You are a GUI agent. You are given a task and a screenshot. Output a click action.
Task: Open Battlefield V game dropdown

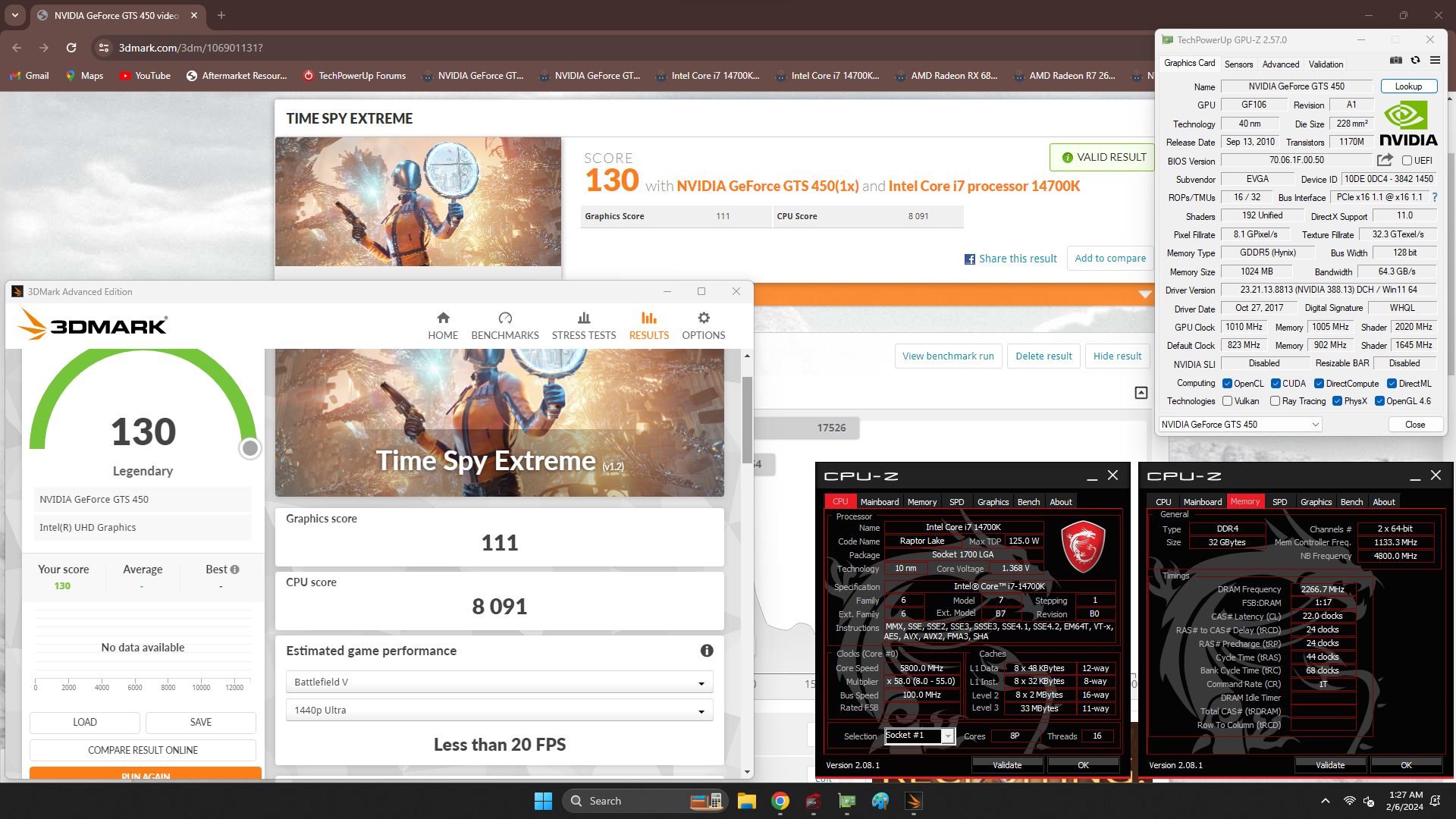[499, 682]
